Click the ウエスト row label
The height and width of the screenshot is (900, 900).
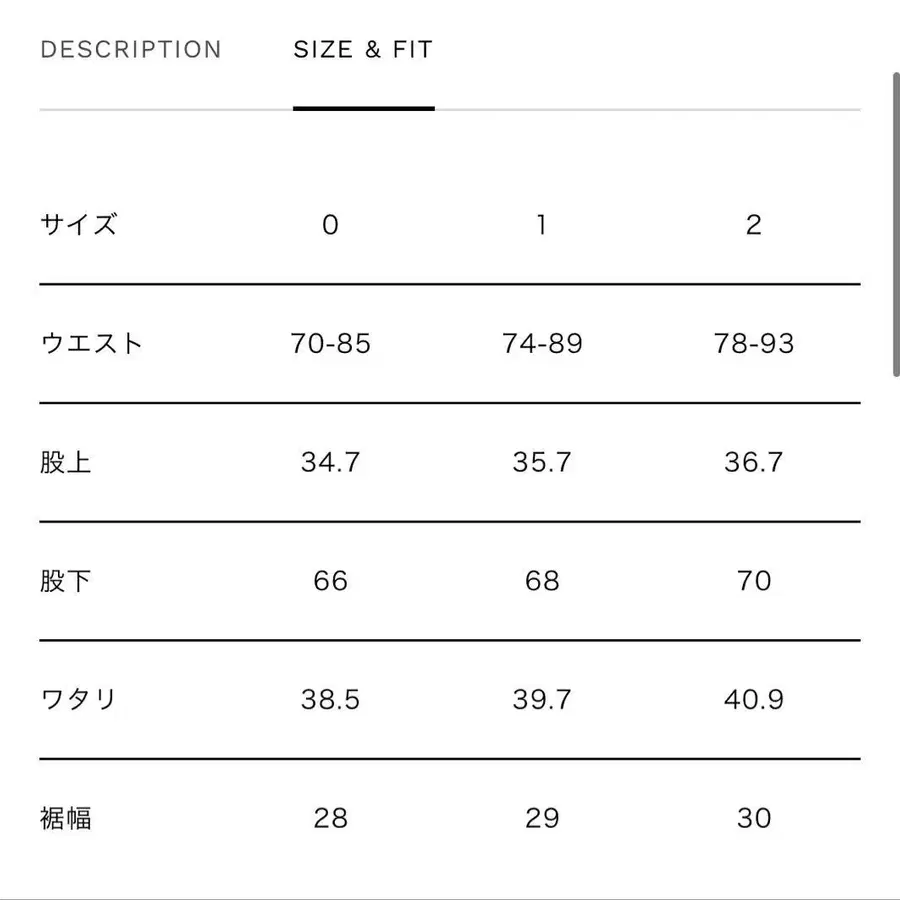click(91, 343)
